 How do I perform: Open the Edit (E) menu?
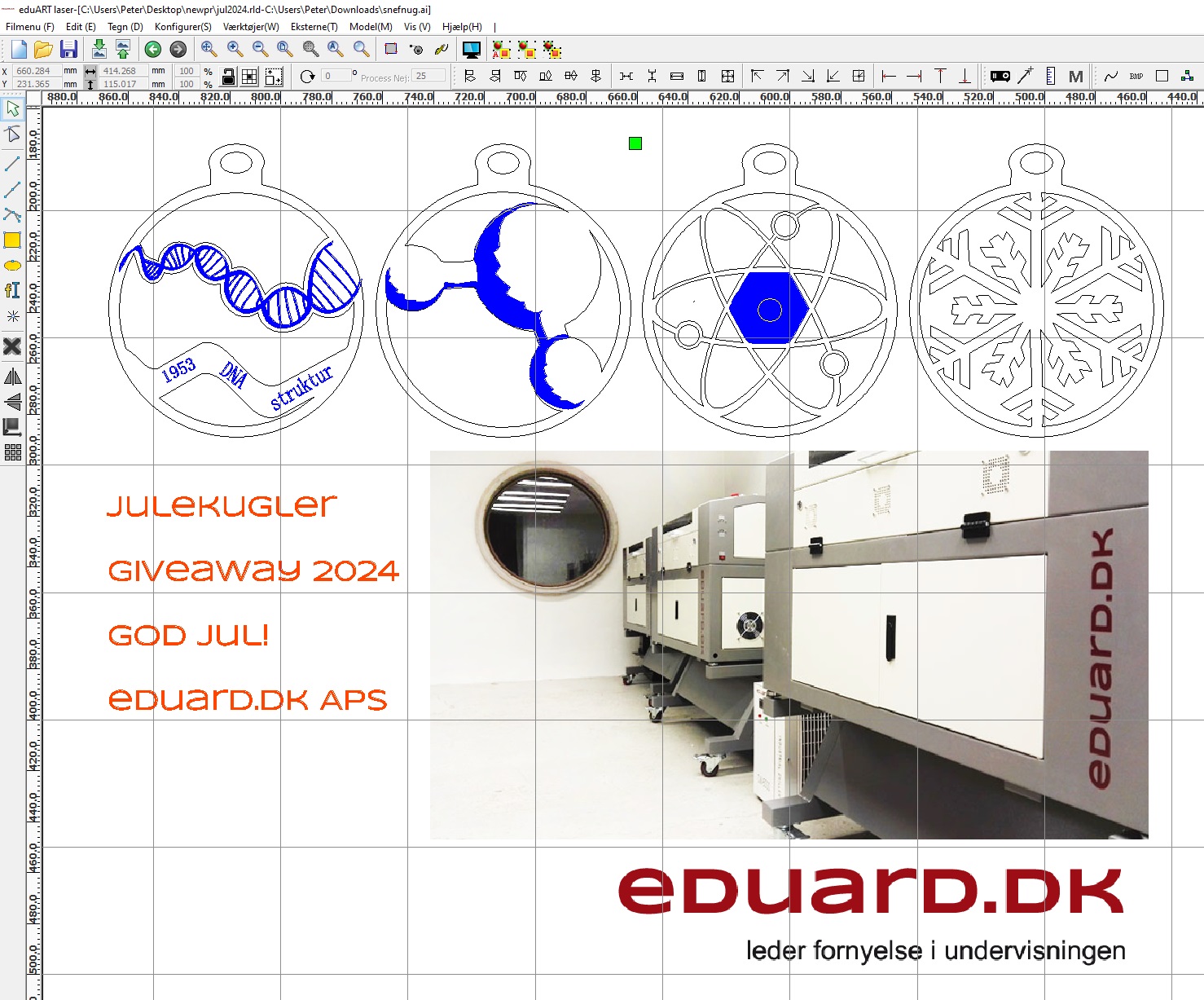pos(81,27)
